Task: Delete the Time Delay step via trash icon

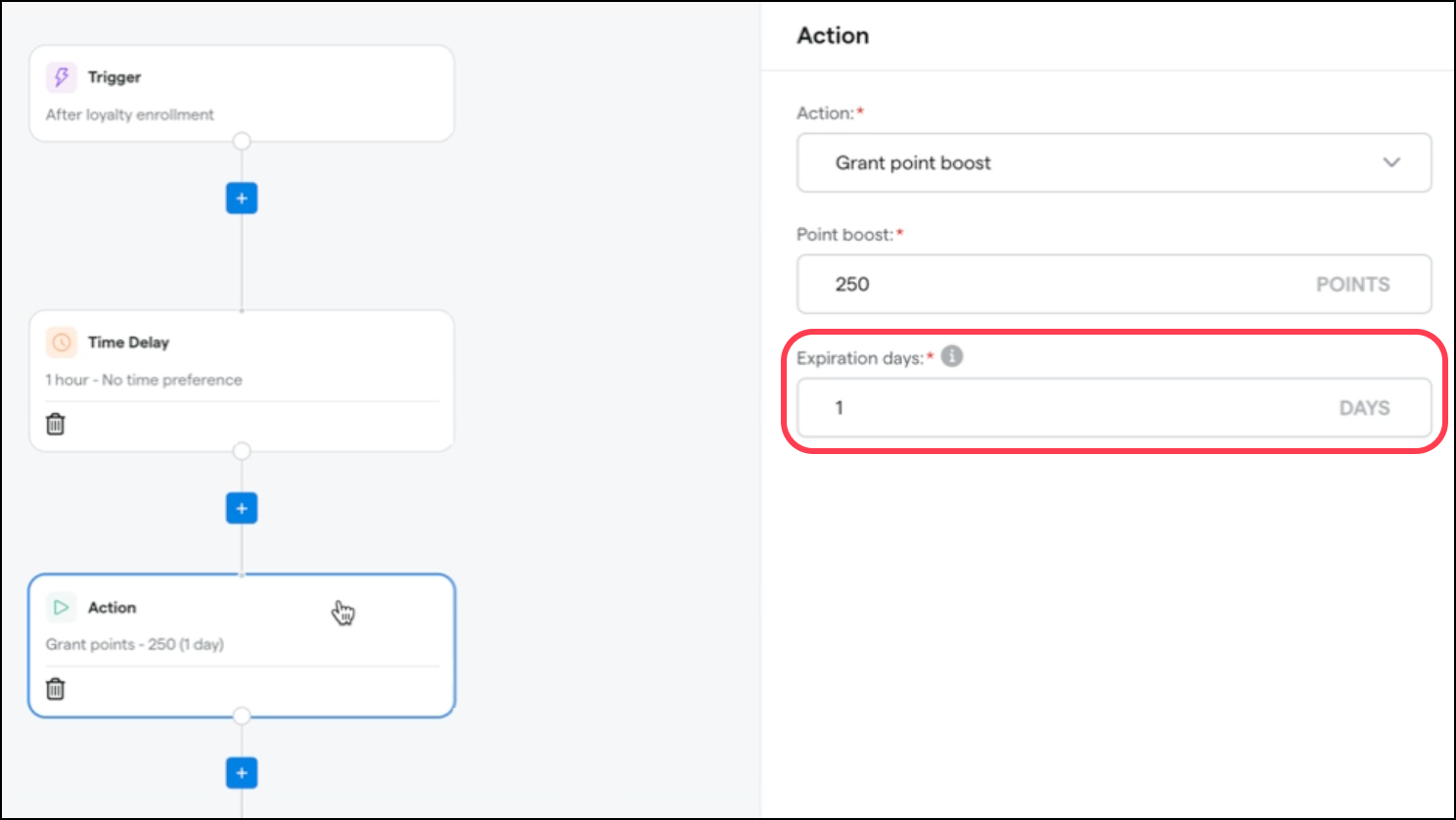Action: pos(56,425)
